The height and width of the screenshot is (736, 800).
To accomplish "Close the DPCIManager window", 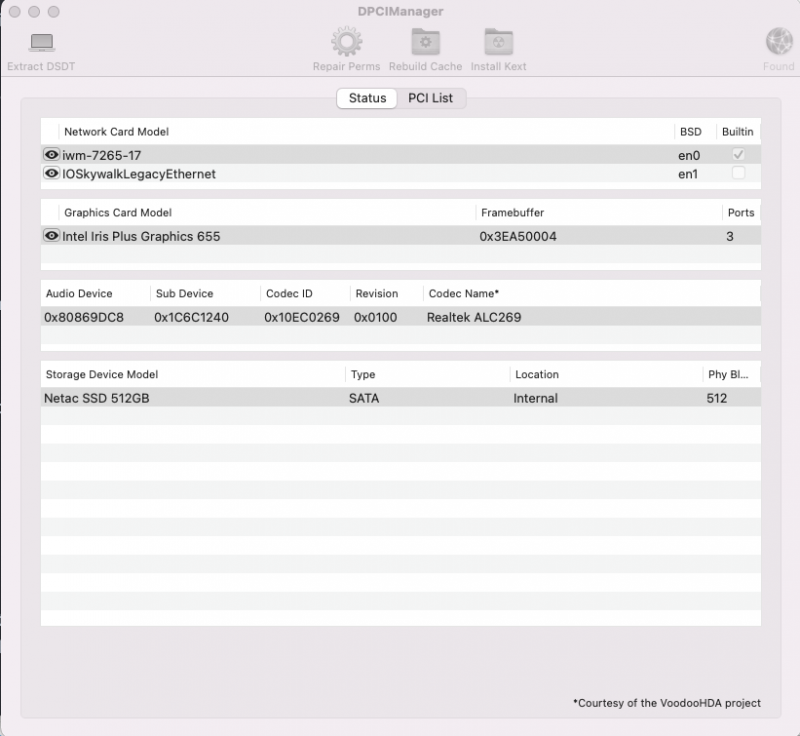I will (x=15, y=11).
